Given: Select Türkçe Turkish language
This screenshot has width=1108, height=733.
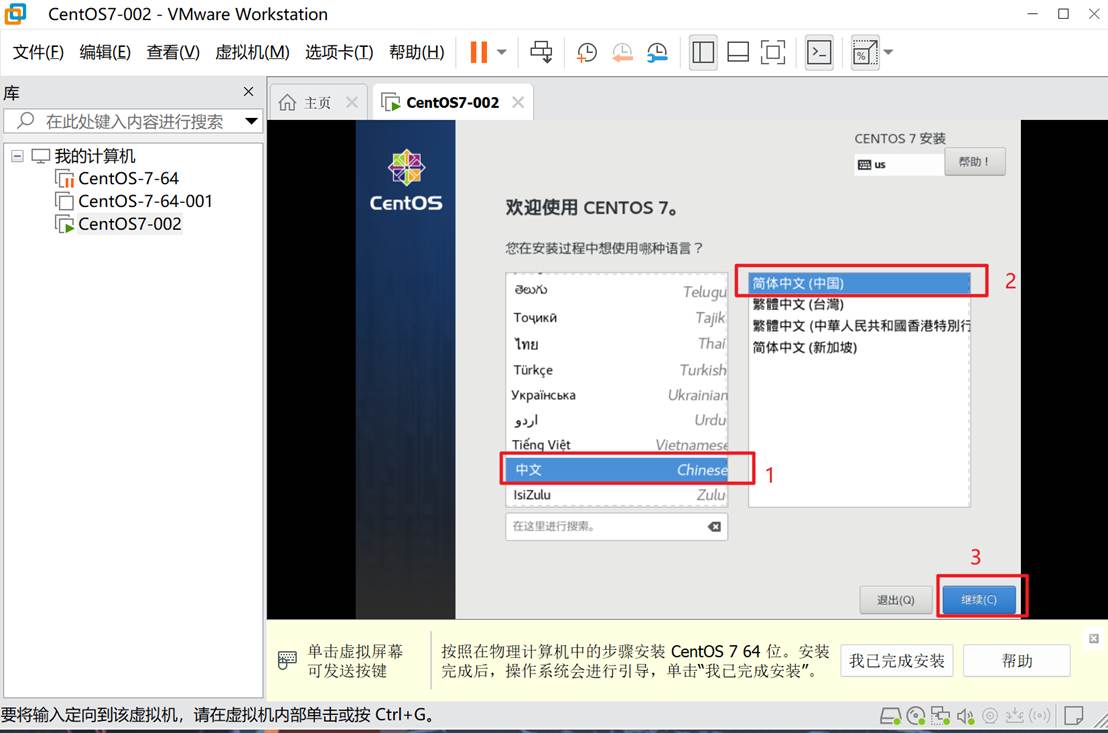Looking at the screenshot, I should tap(616, 370).
